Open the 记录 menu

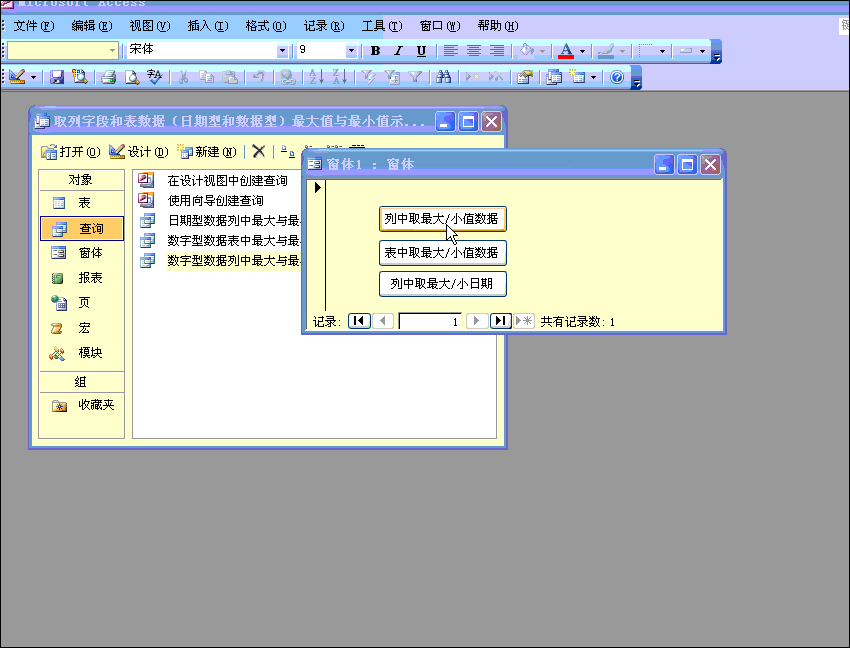pyautogui.click(x=324, y=26)
